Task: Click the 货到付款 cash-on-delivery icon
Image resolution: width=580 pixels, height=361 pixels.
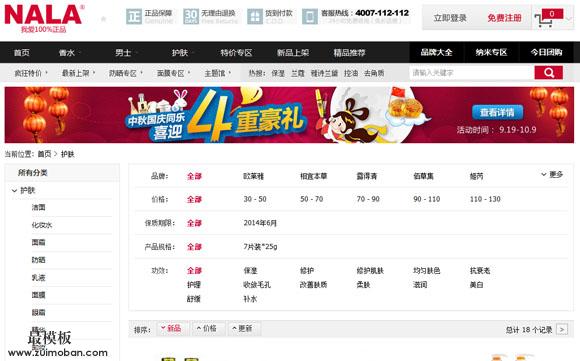Action: (x=255, y=17)
